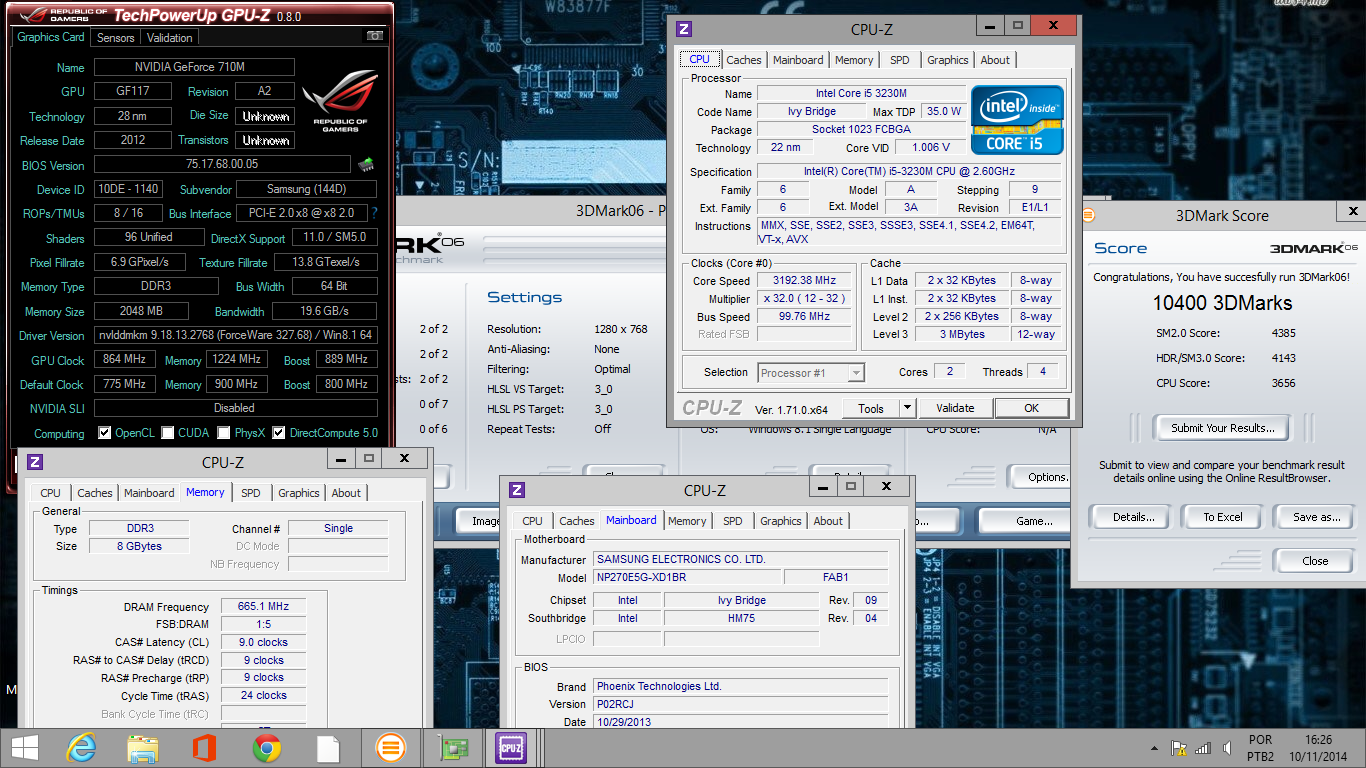Click the Southbridge HM75 field
Image resolution: width=1366 pixels, height=768 pixels.
tap(741, 618)
